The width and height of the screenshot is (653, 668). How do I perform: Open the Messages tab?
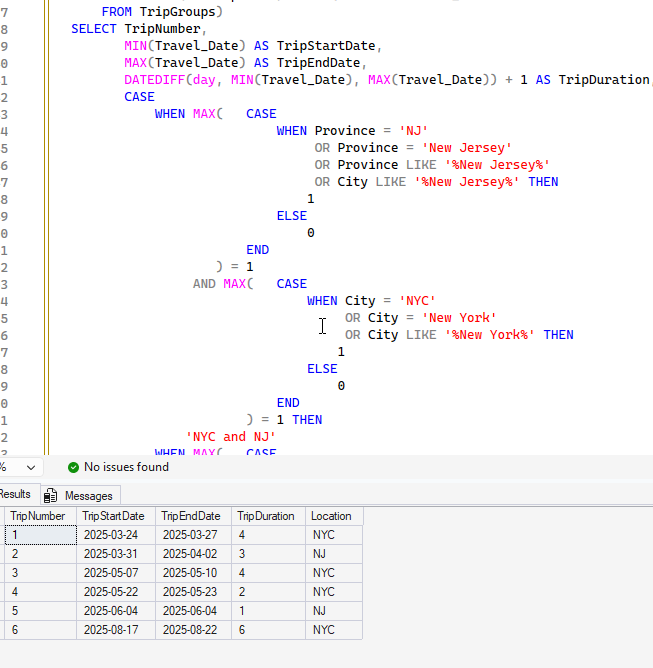(x=88, y=495)
